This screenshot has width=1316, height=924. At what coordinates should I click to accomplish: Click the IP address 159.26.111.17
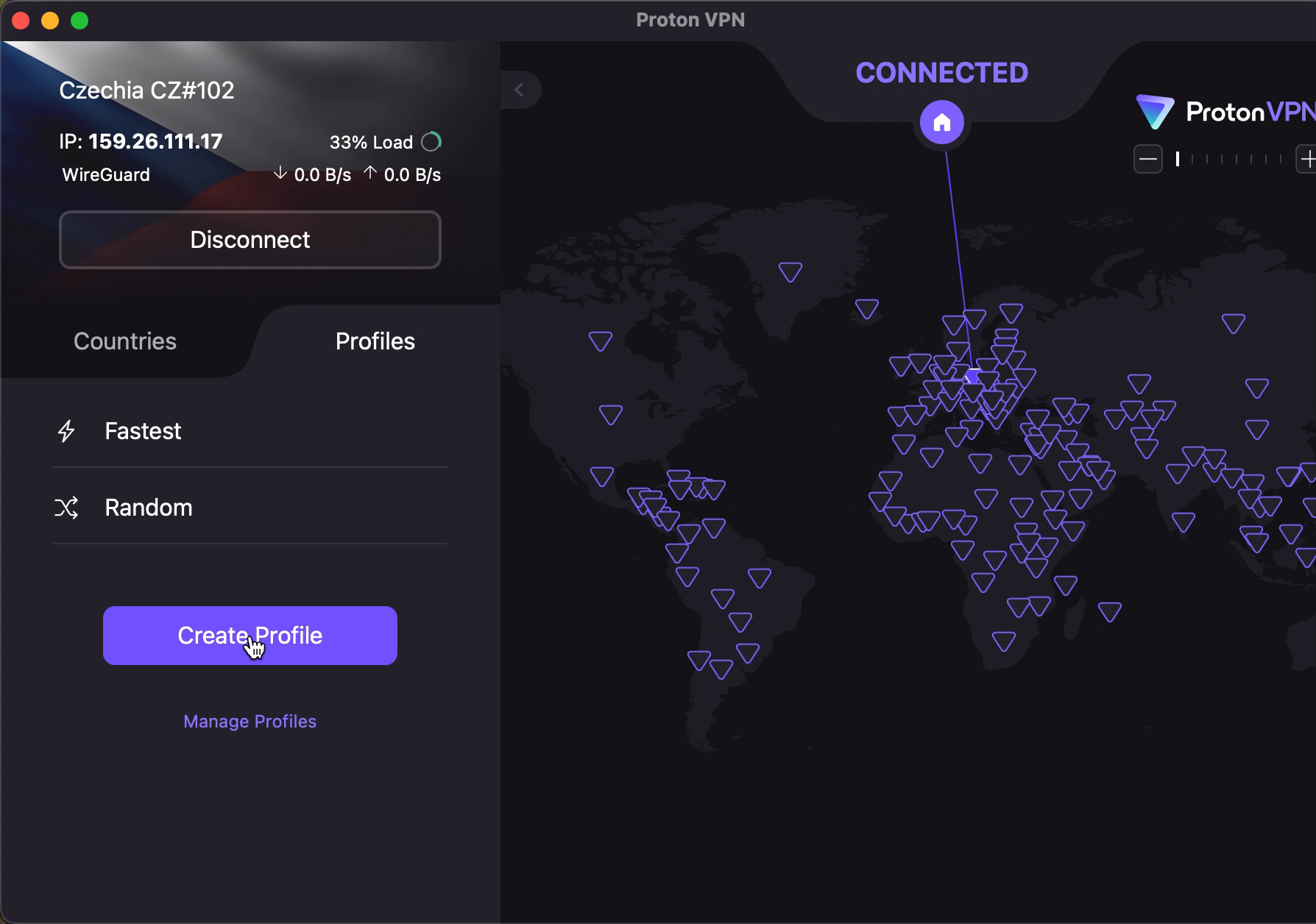155,141
